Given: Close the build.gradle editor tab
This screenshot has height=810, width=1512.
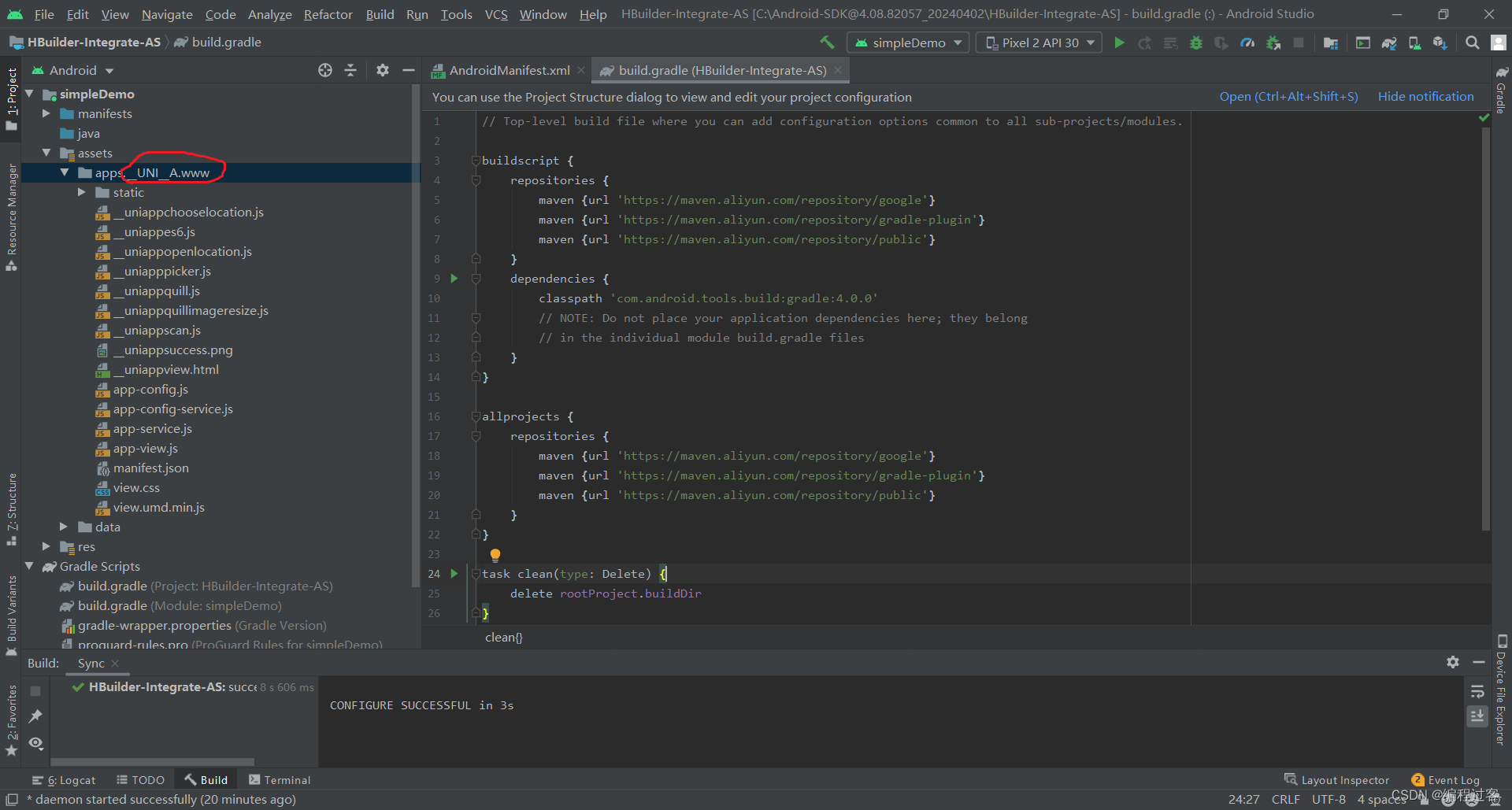Looking at the screenshot, I should (x=838, y=70).
